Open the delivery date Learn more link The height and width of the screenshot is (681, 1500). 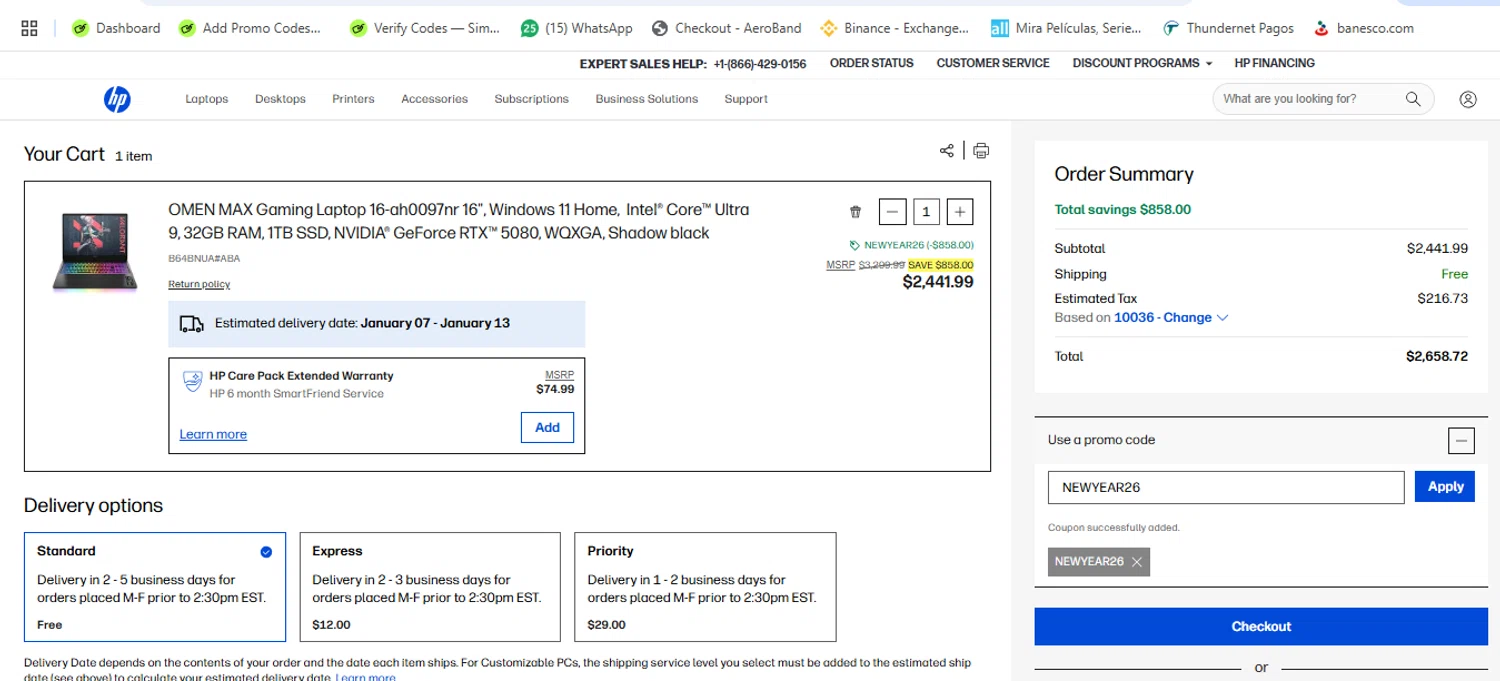(x=365, y=677)
